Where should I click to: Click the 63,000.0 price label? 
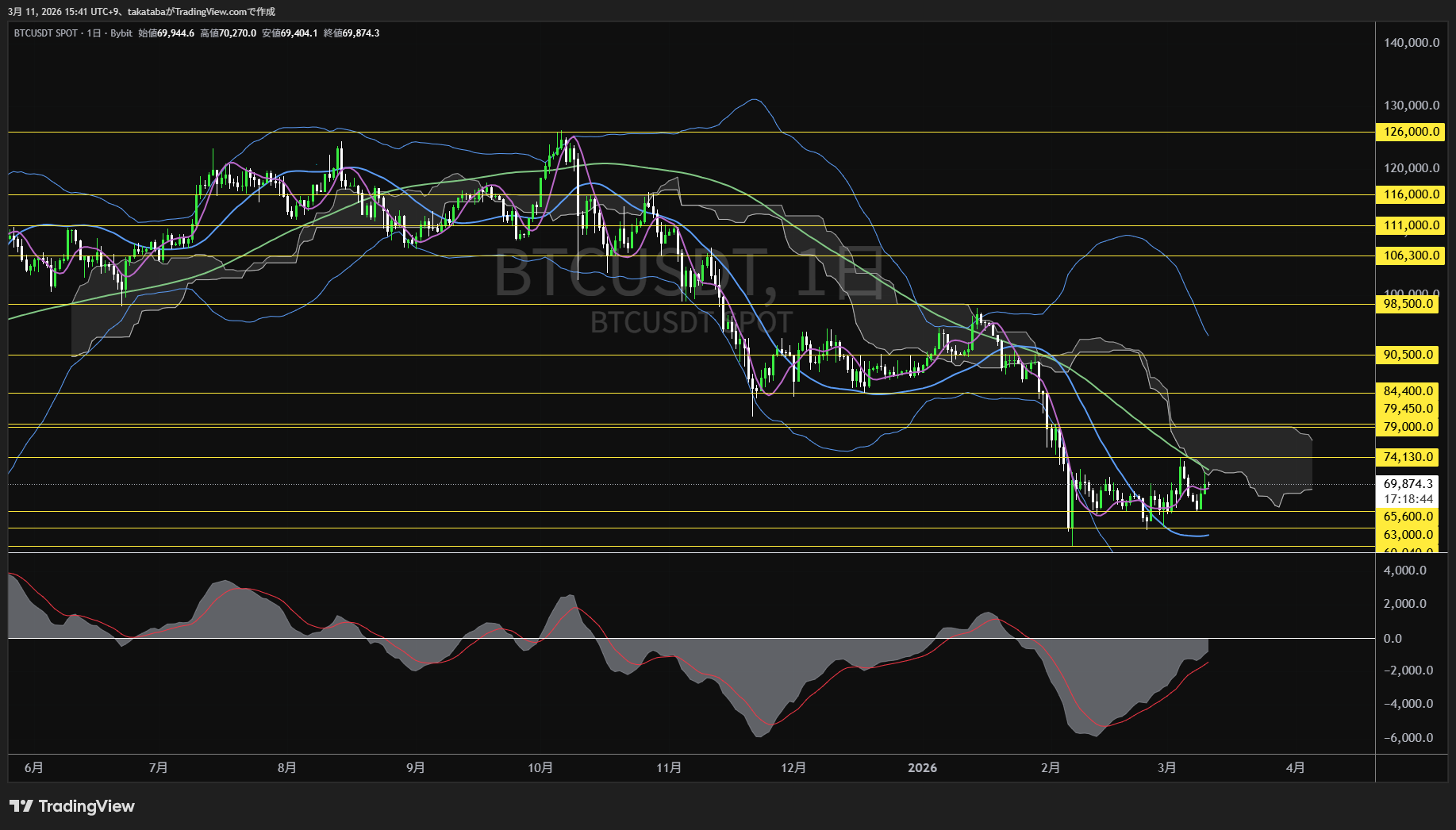tap(1408, 535)
